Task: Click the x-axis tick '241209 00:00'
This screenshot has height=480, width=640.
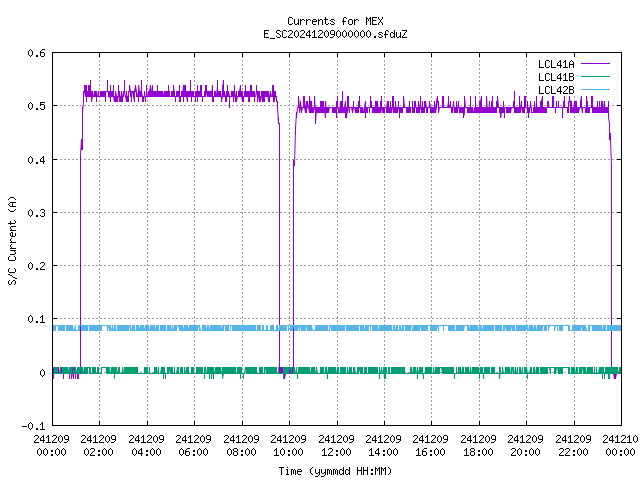Action: tap(51, 446)
